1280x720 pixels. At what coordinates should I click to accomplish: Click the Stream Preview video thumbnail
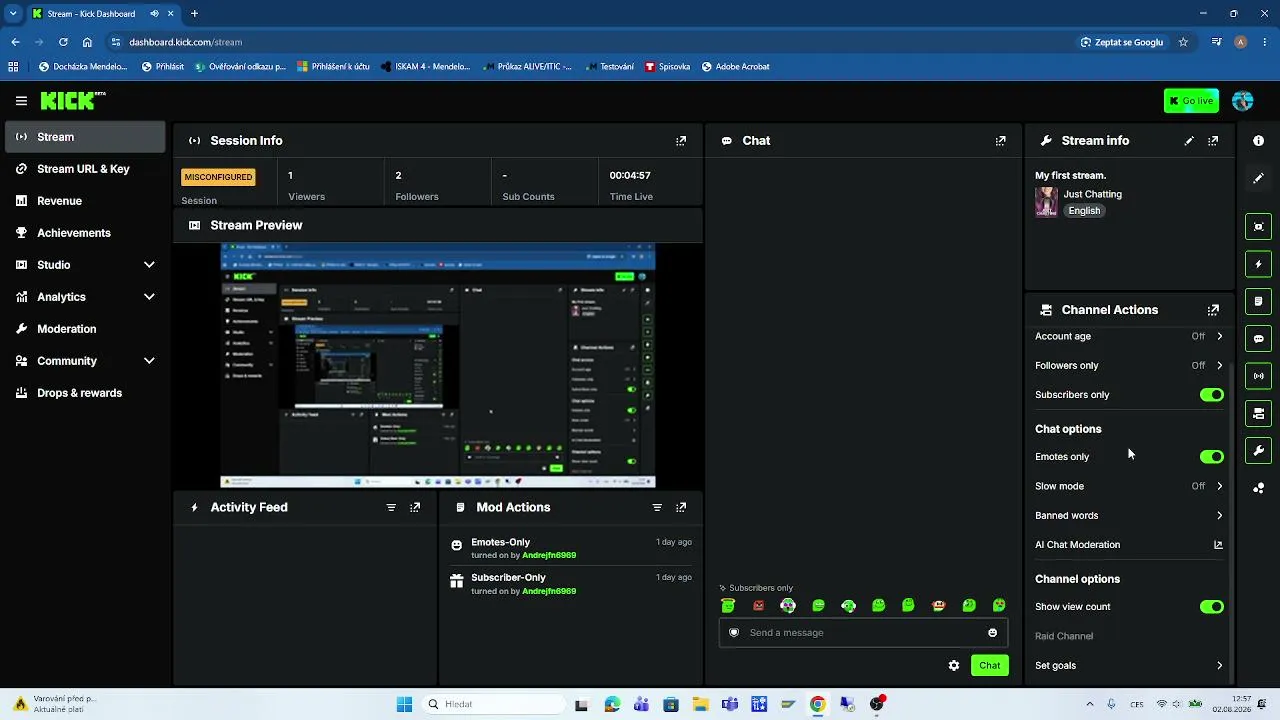438,365
